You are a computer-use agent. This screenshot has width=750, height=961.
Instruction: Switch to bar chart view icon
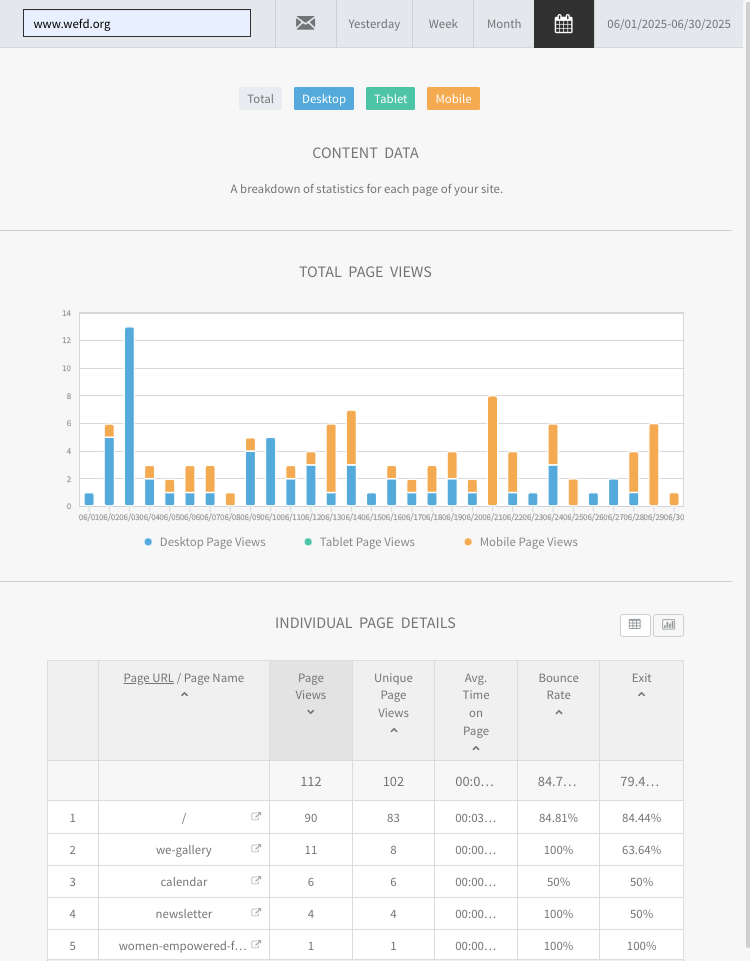coord(668,625)
